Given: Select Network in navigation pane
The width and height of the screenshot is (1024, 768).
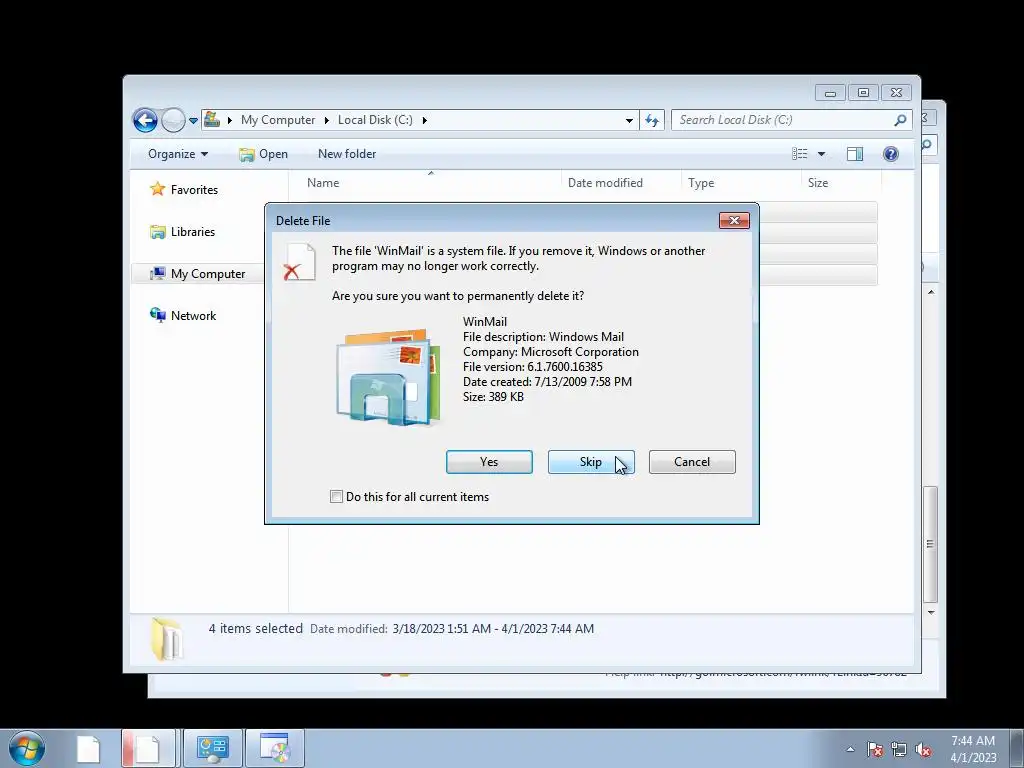Looking at the screenshot, I should 193,316.
